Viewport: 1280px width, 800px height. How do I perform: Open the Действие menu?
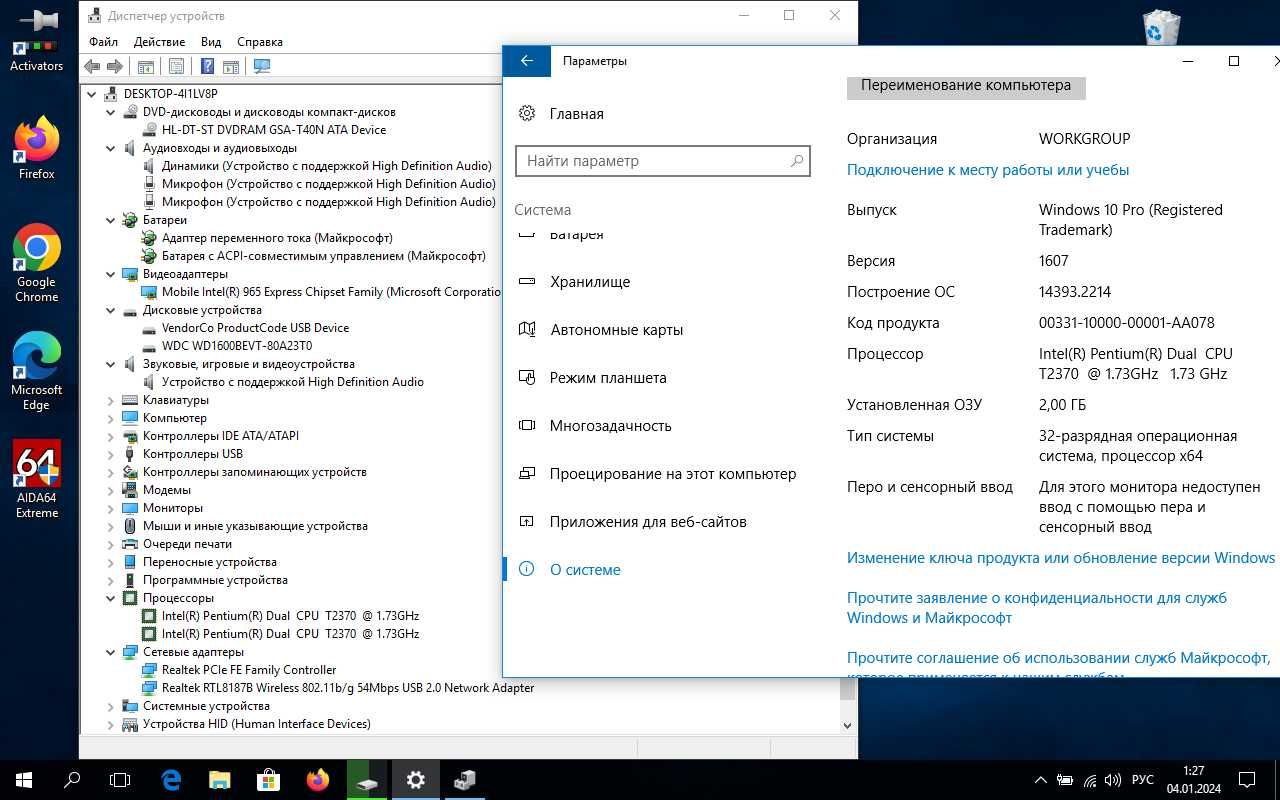click(x=159, y=42)
